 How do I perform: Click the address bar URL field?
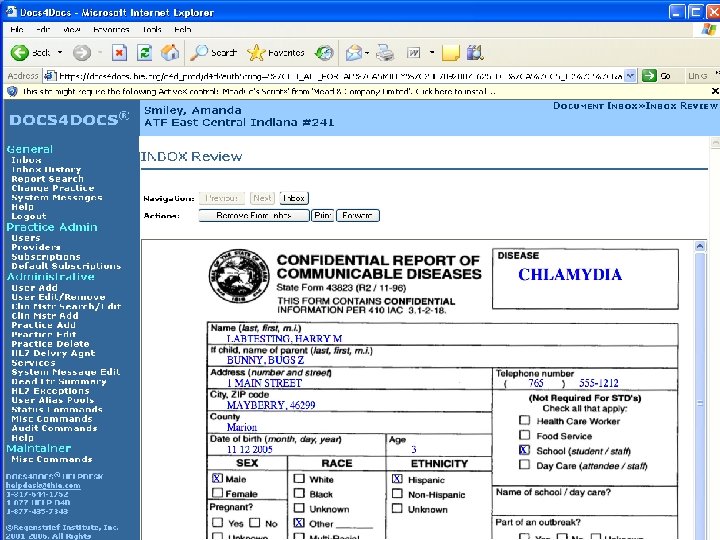tap(340, 76)
